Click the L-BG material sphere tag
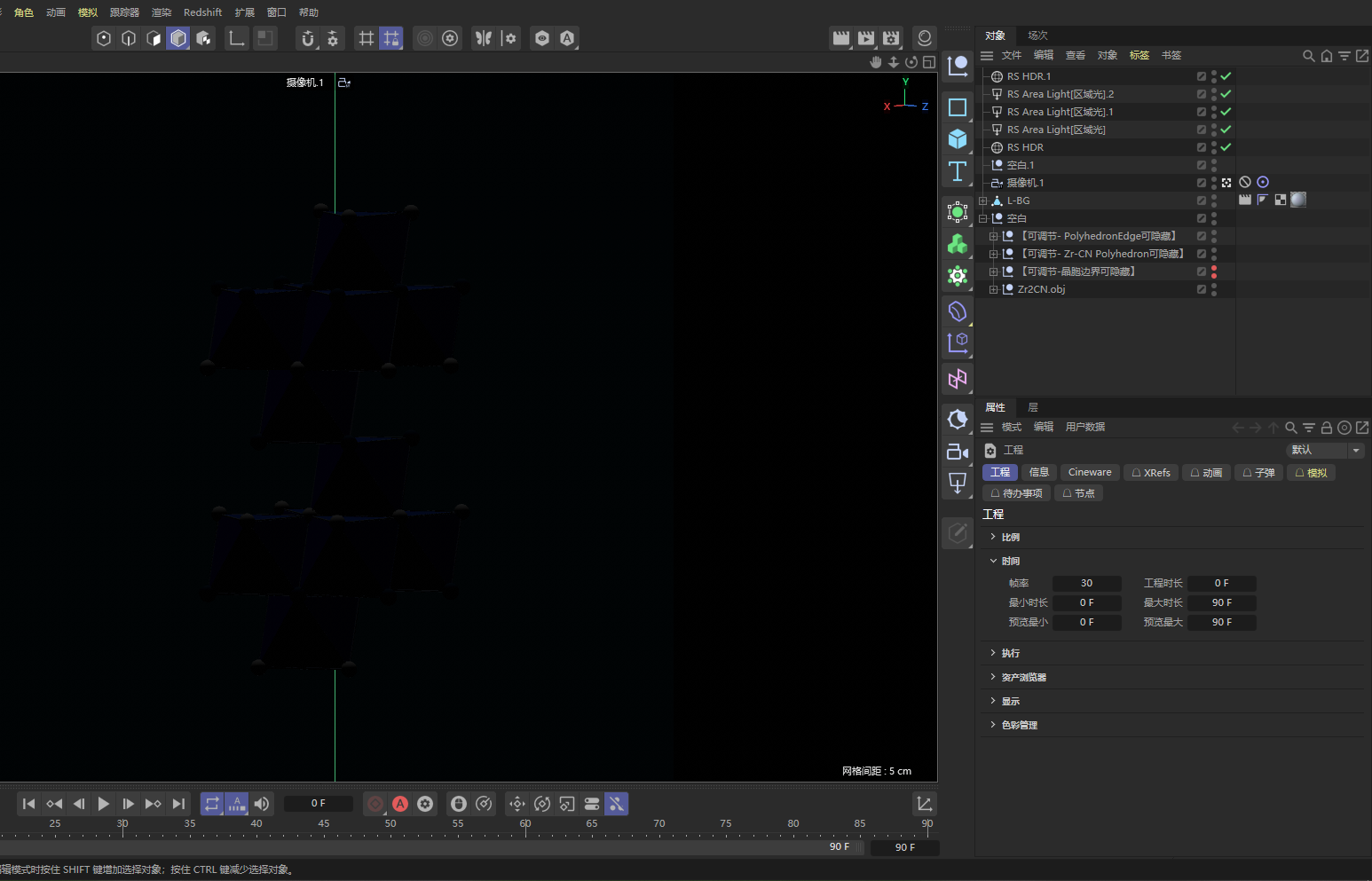The height and width of the screenshot is (881, 1372). 1298,200
